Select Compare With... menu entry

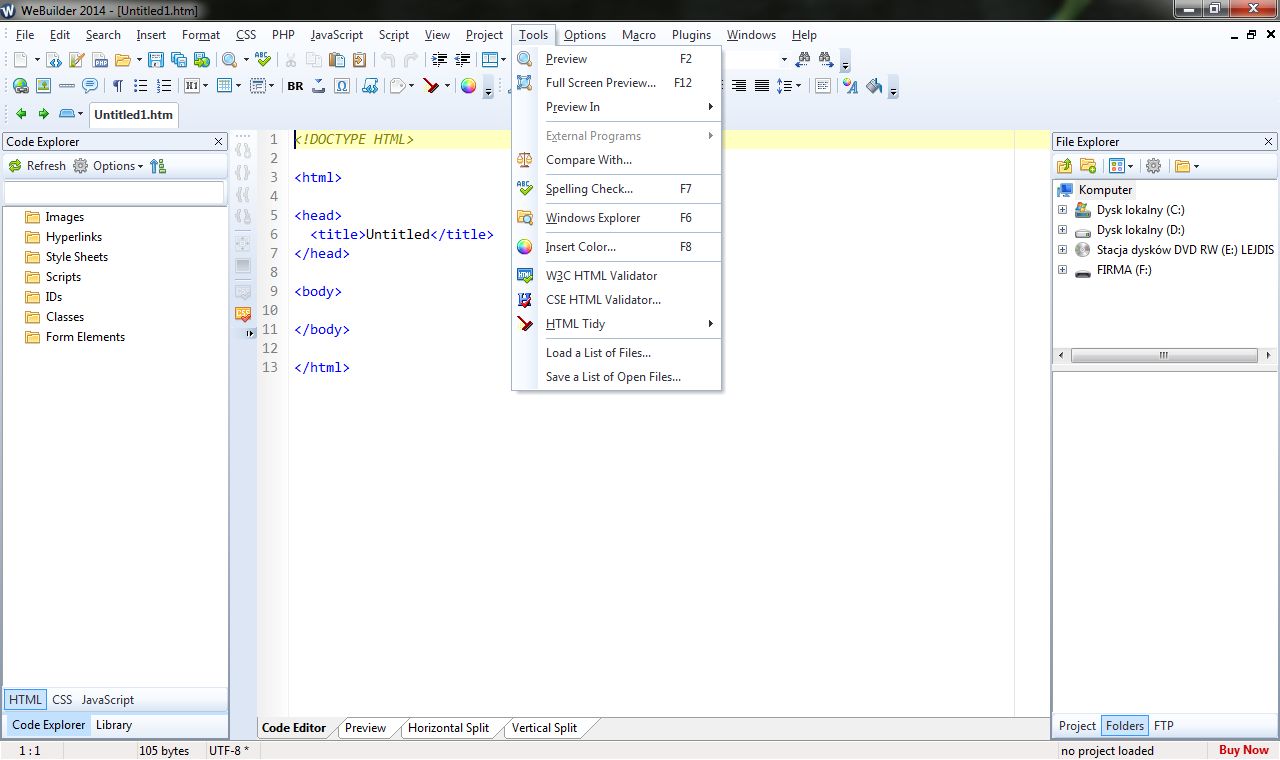(x=616, y=160)
